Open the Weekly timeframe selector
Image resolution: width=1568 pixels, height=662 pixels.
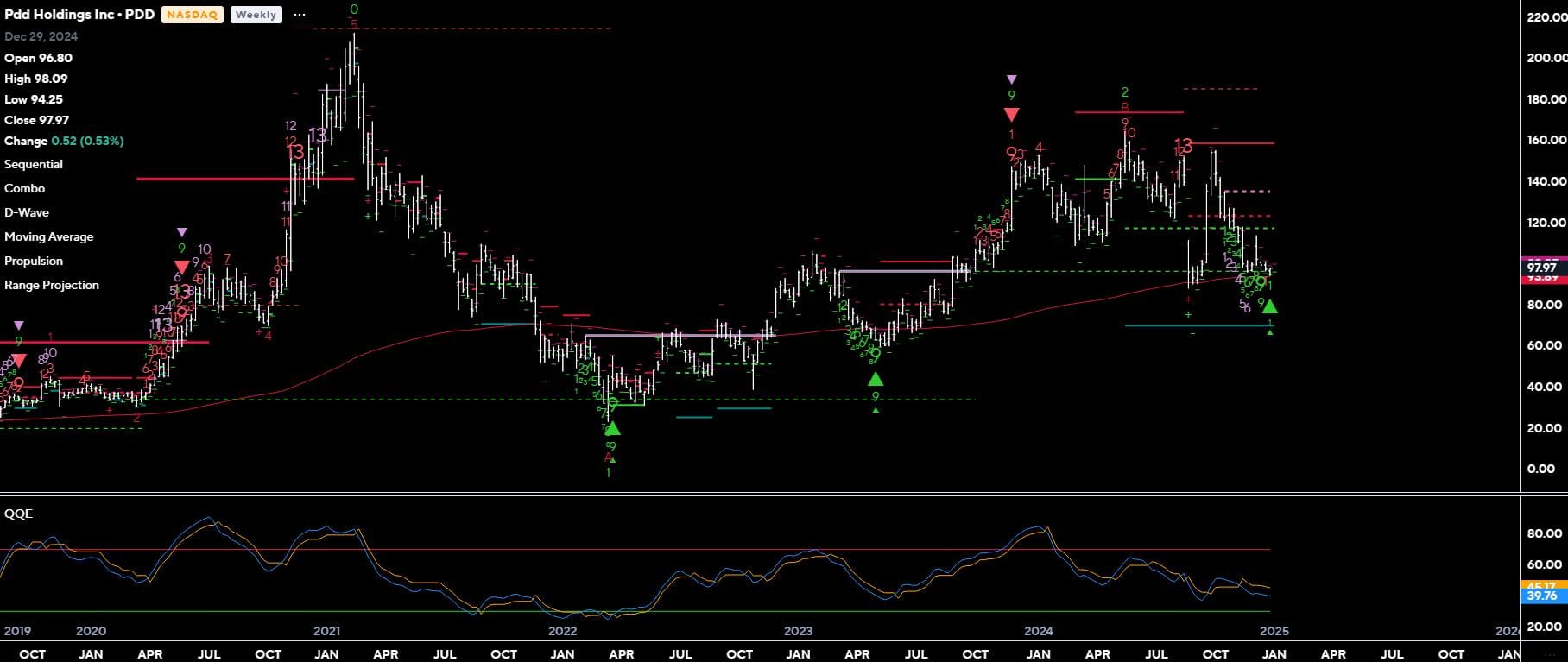[x=256, y=15]
